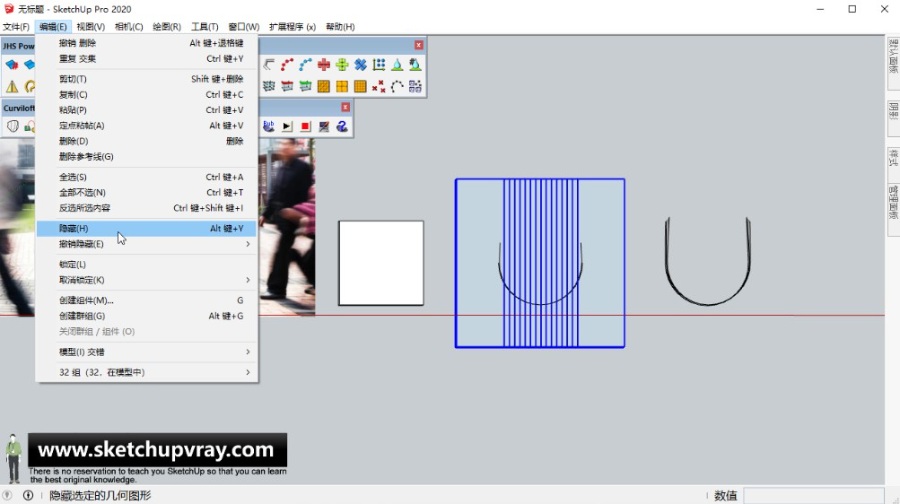Select 删除参考线(G) menu entry

pyautogui.click(x=146, y=156)
